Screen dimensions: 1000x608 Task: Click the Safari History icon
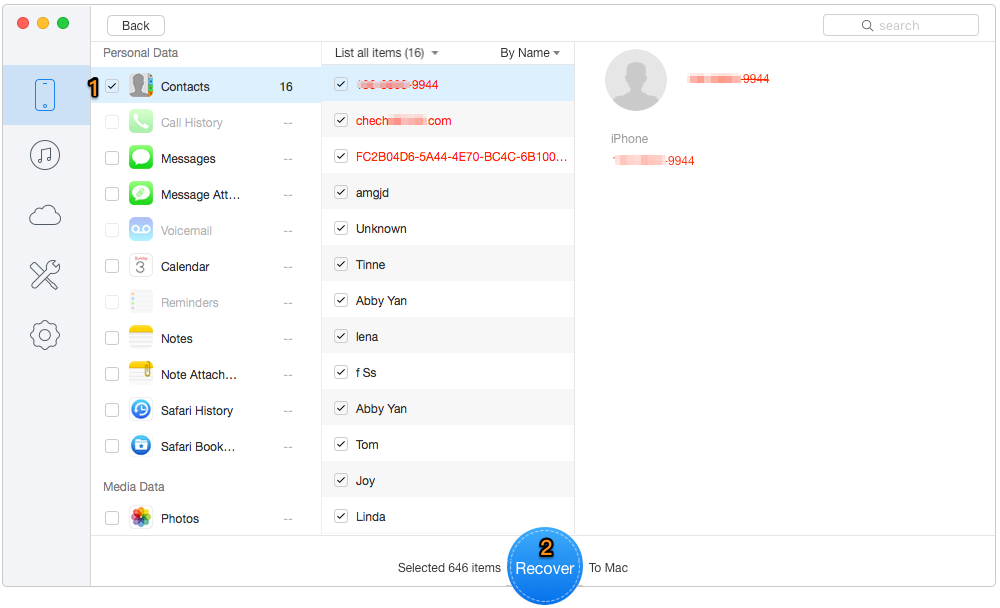click(141, 410)
